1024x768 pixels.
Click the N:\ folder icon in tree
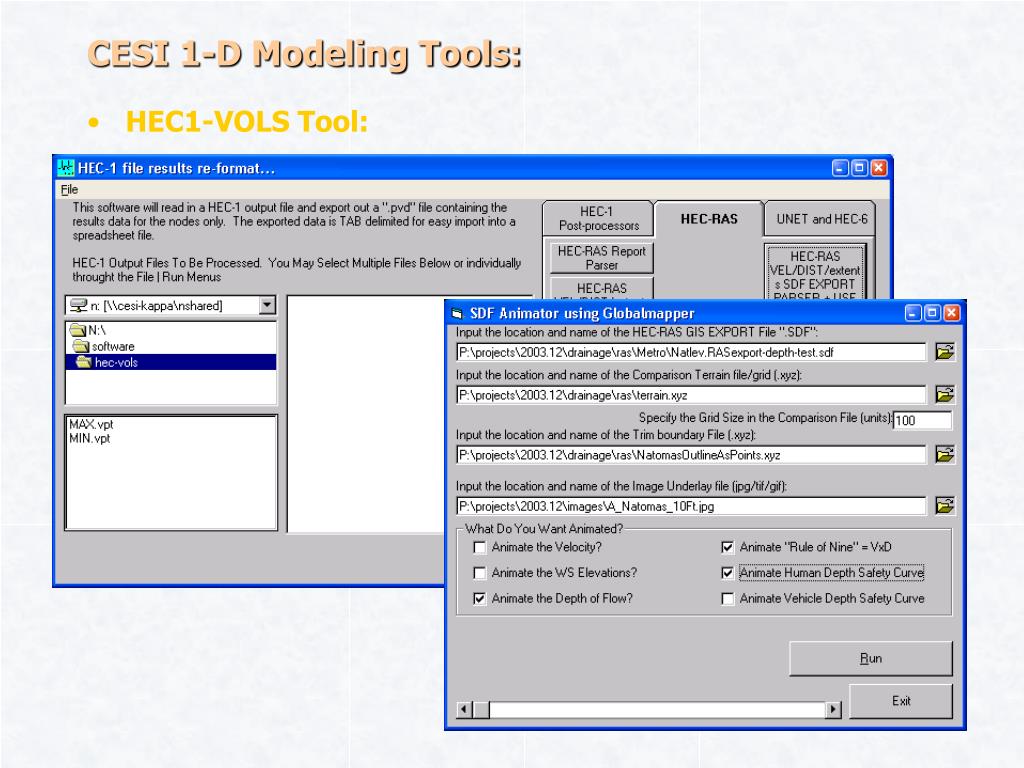tap(78, 330)
